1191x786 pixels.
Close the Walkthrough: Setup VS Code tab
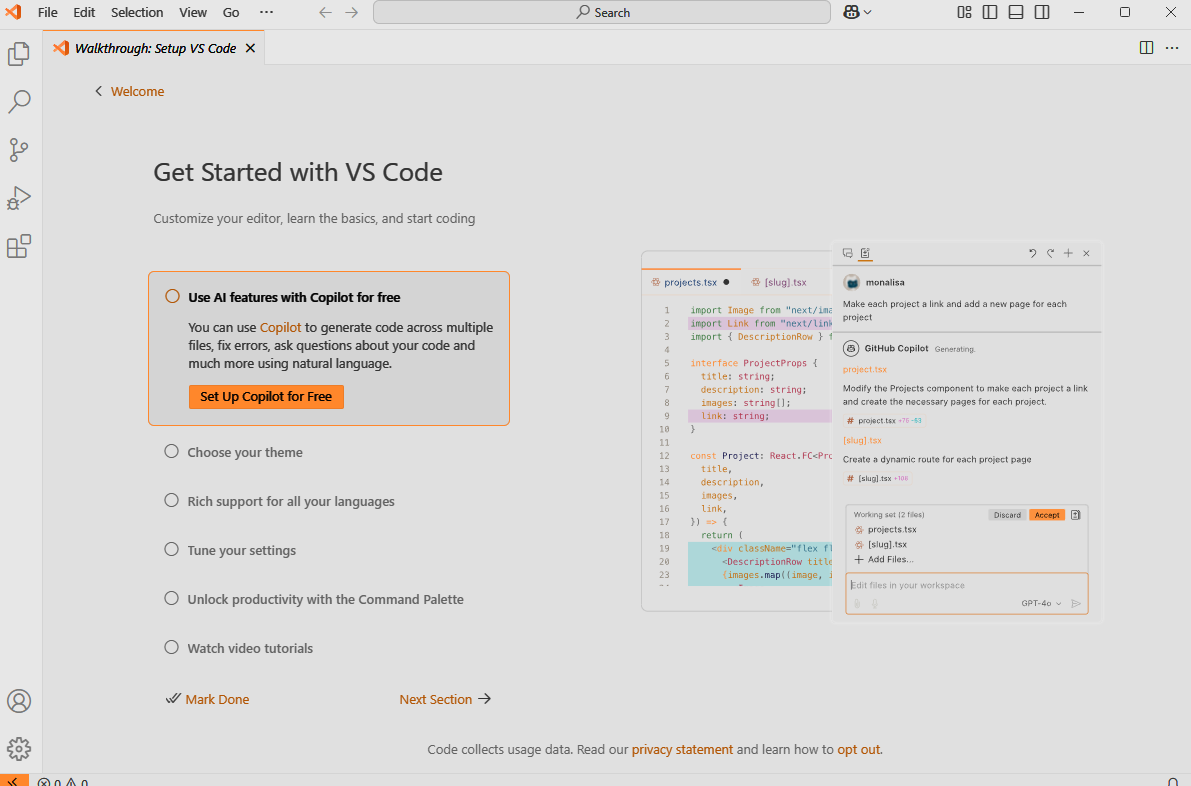[x=250, y=48]
